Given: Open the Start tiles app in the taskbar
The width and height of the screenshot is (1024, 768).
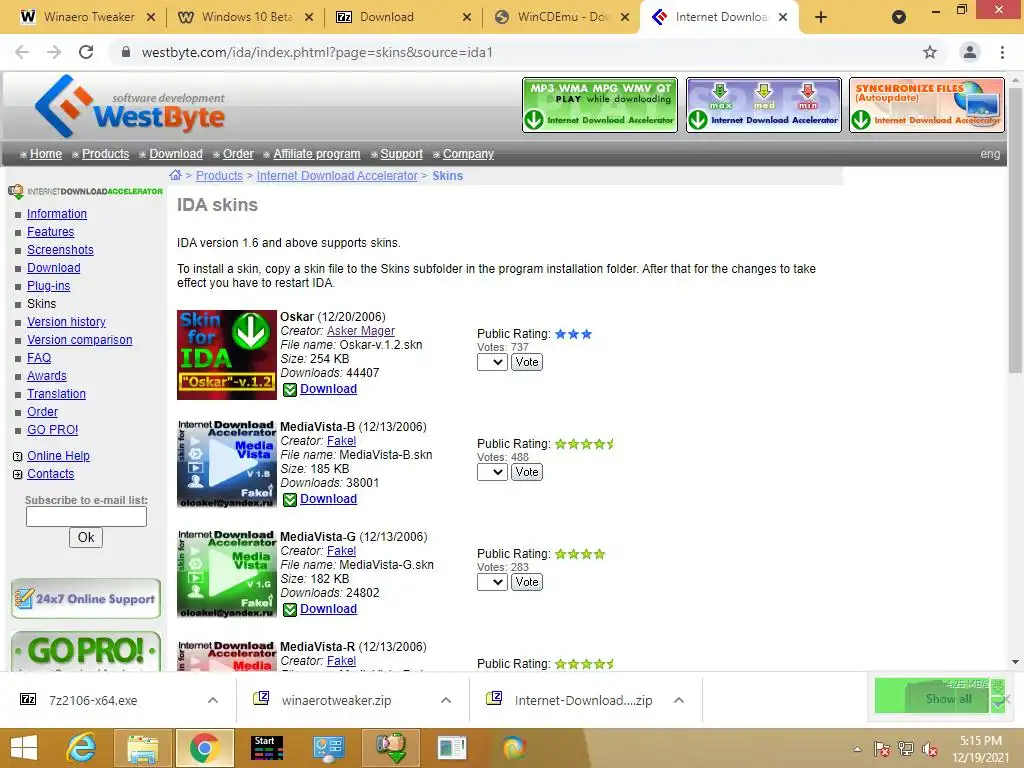Looking at the screenshot, I should [x=267, y=748].
